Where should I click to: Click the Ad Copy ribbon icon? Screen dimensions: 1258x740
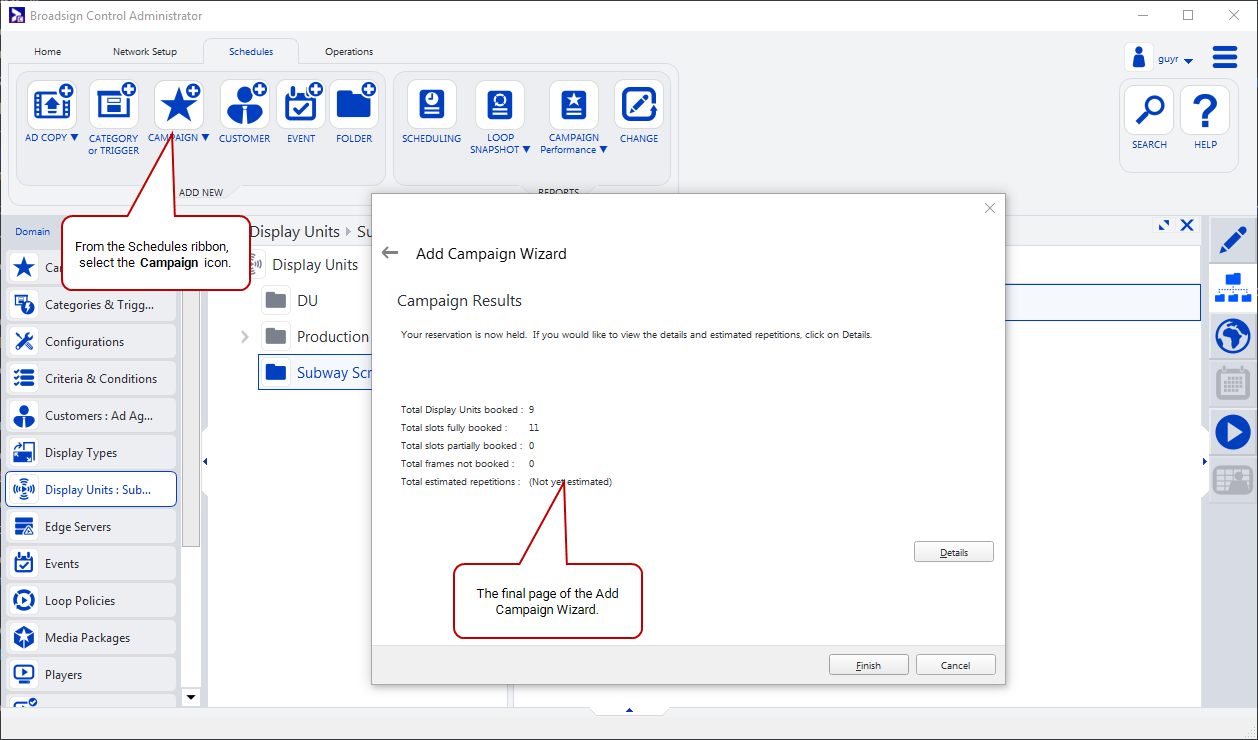pyautogui.click(x=51, y=105)
